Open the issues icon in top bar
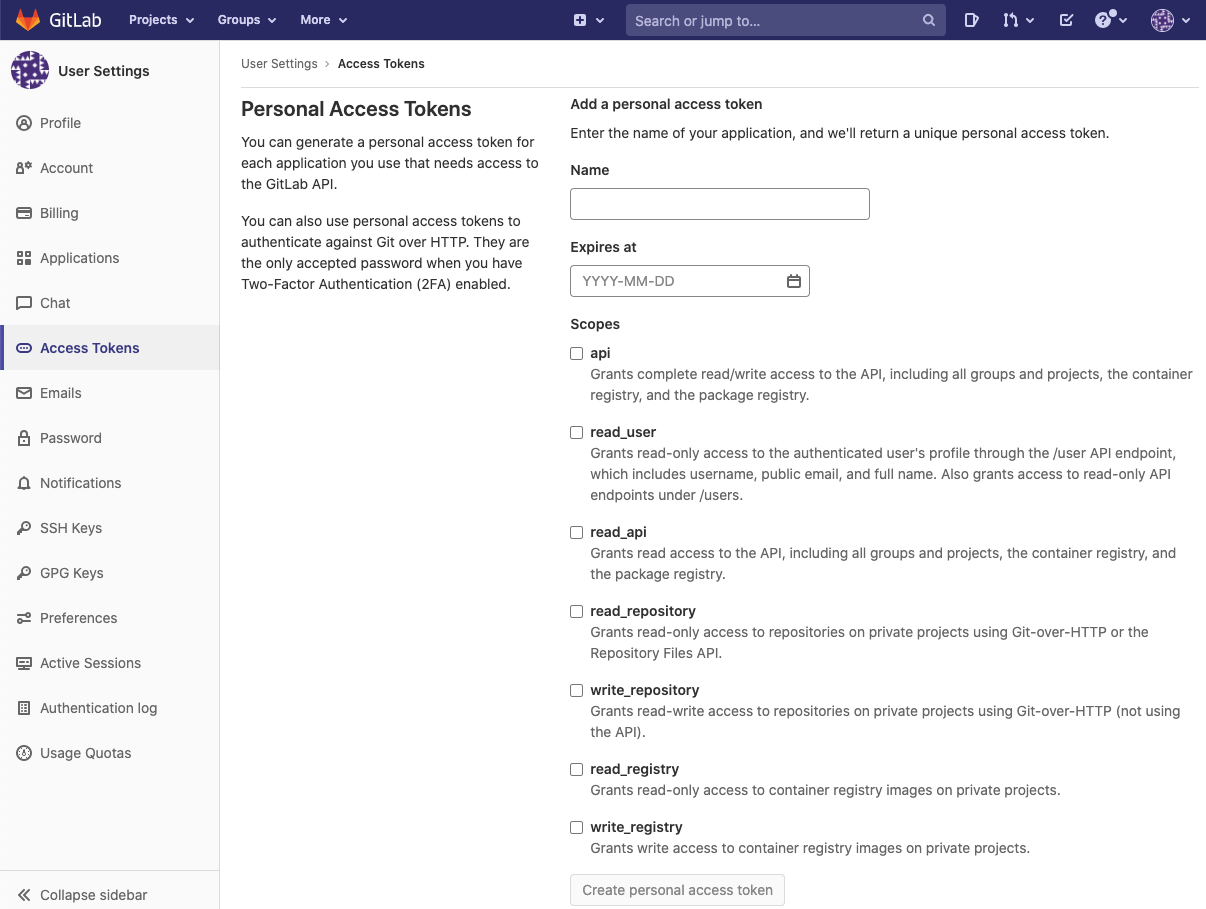The image size is (1206, 909). coord(971,20)
